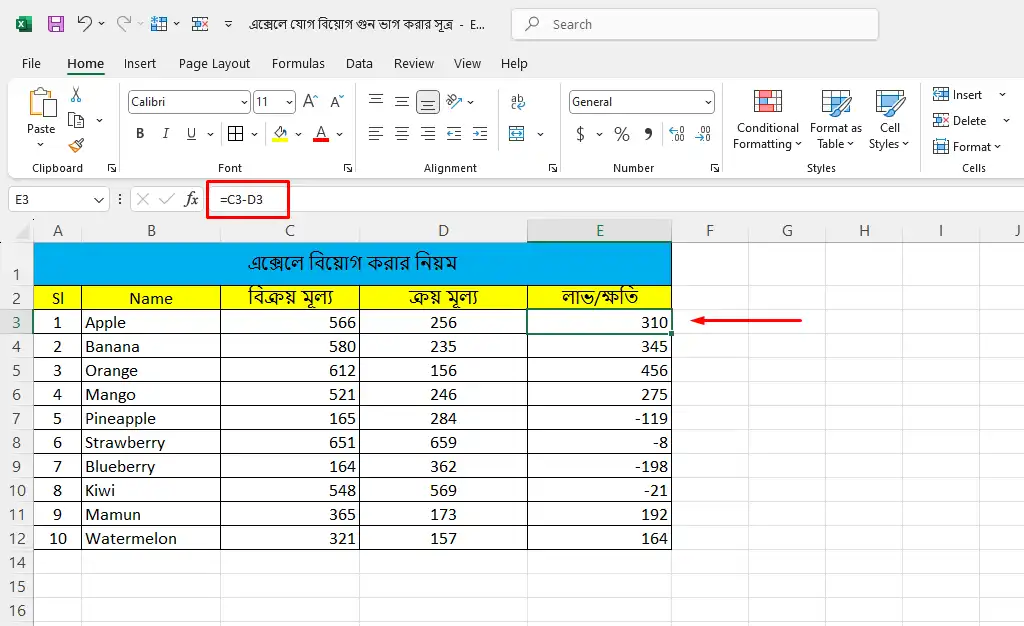Increase decimal places

point(677,134)
